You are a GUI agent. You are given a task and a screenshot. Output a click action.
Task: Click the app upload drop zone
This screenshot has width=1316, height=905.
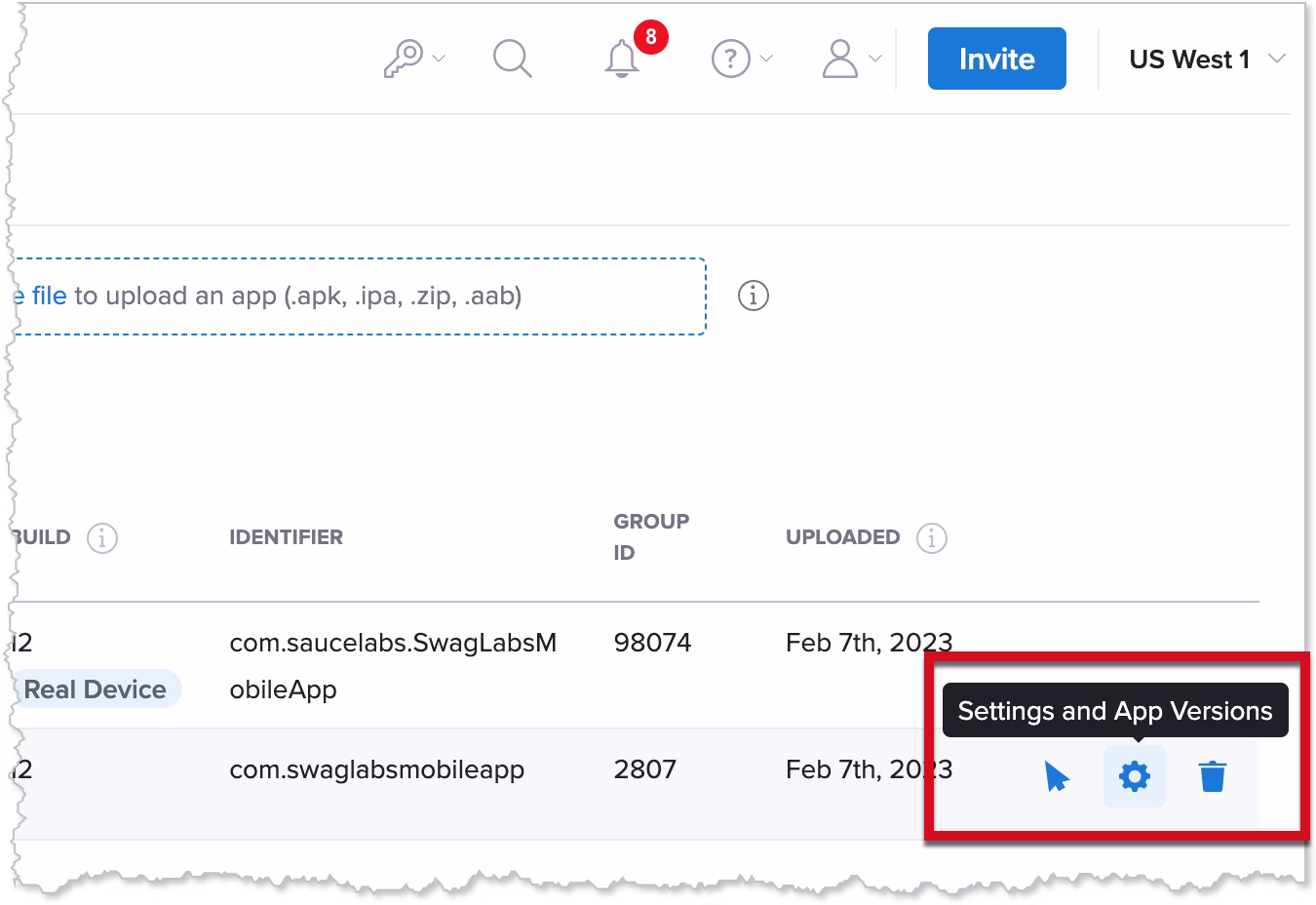(x=358, y=296)
